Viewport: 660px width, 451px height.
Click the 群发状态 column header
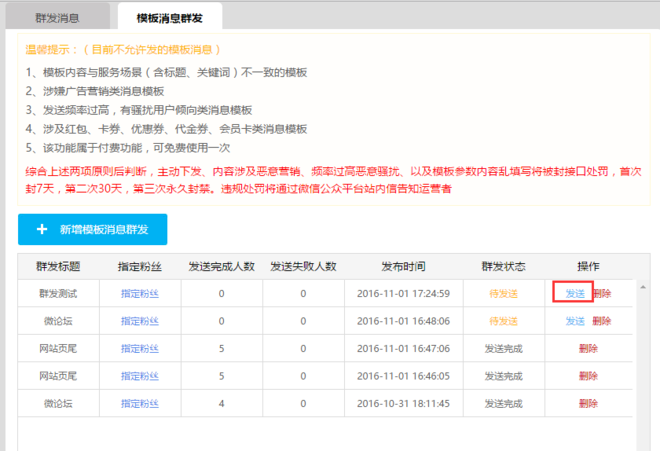(x=503, y=266)
